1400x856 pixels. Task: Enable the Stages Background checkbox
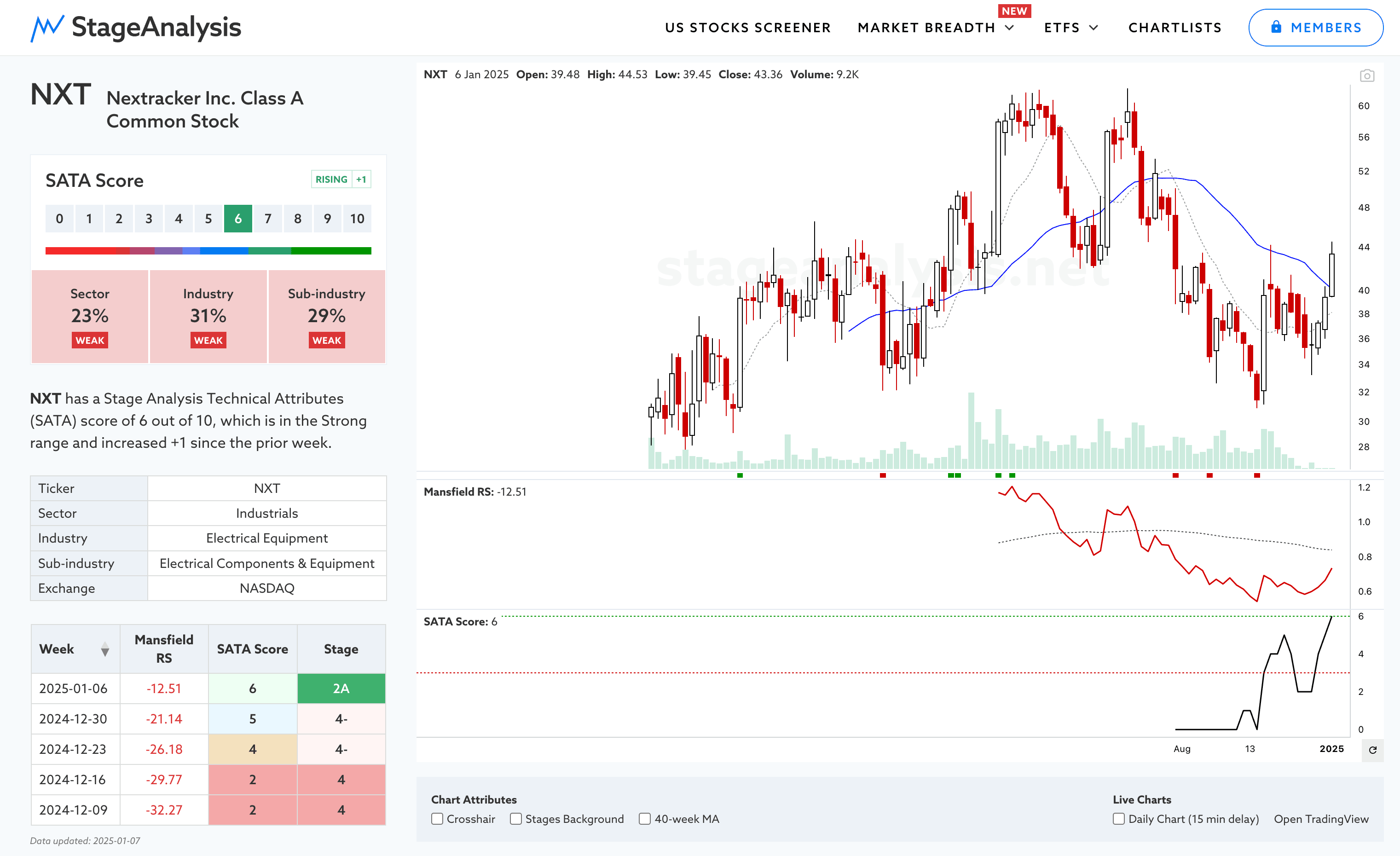(516, 819)
